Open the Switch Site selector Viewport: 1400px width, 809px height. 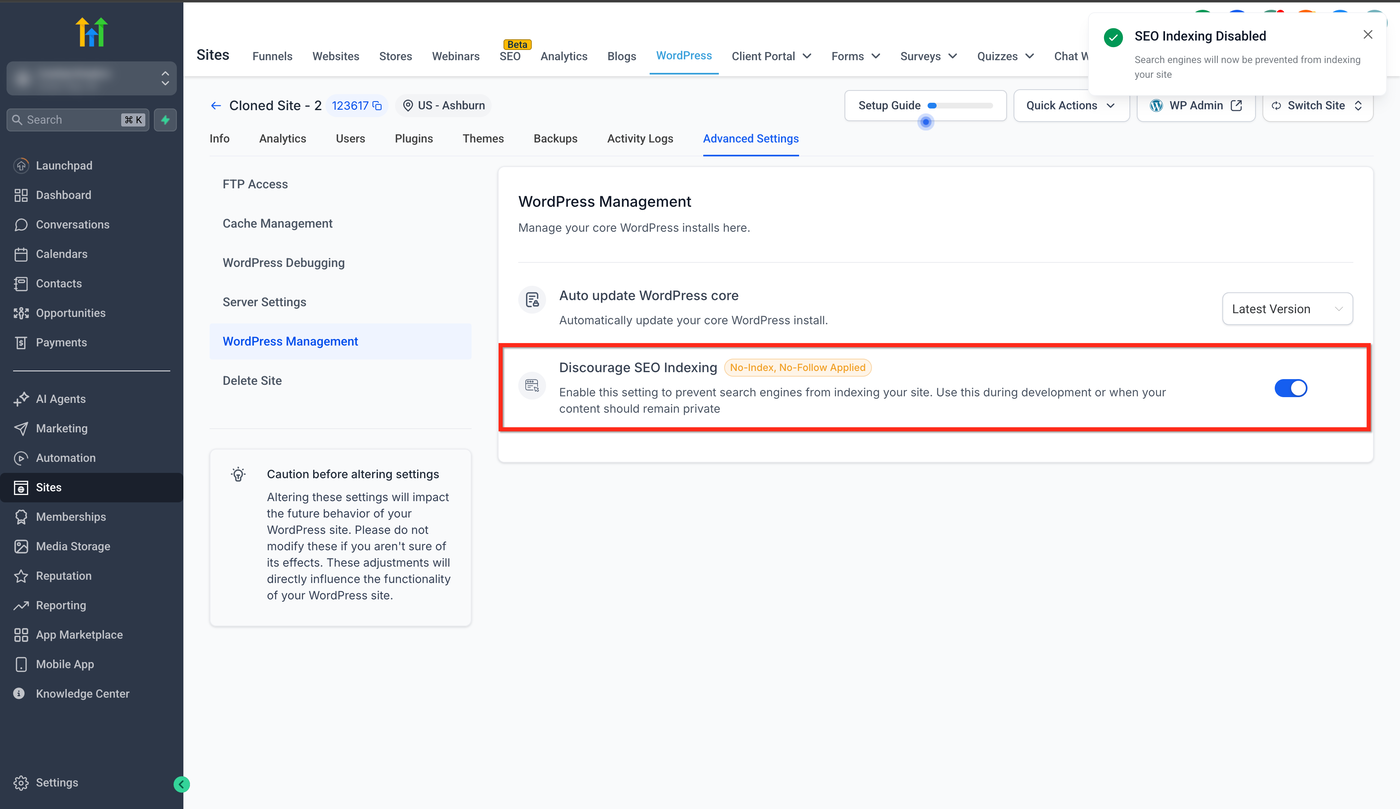point(1317,105)
